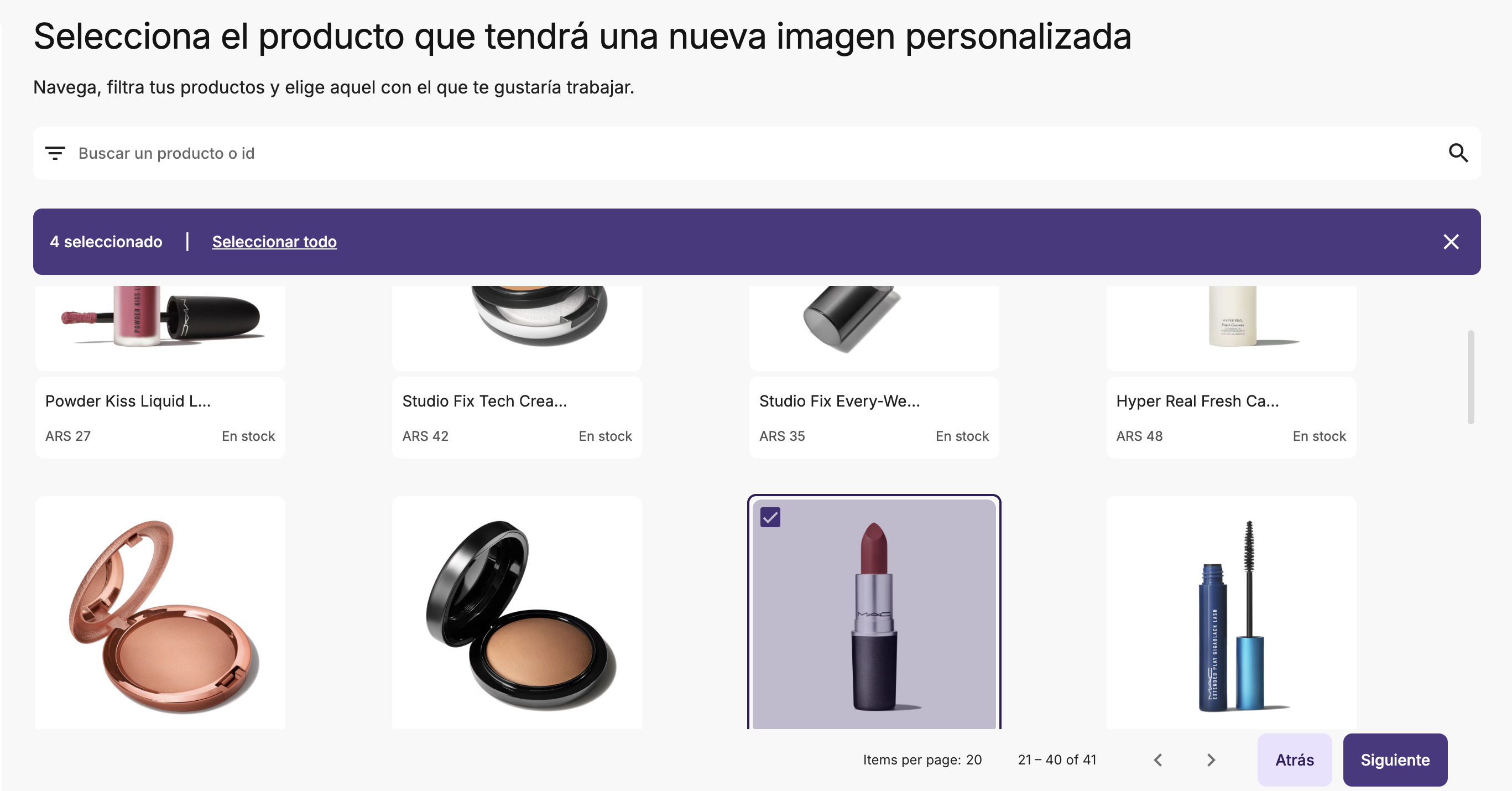Click the 'Atrás' button

1294,760
